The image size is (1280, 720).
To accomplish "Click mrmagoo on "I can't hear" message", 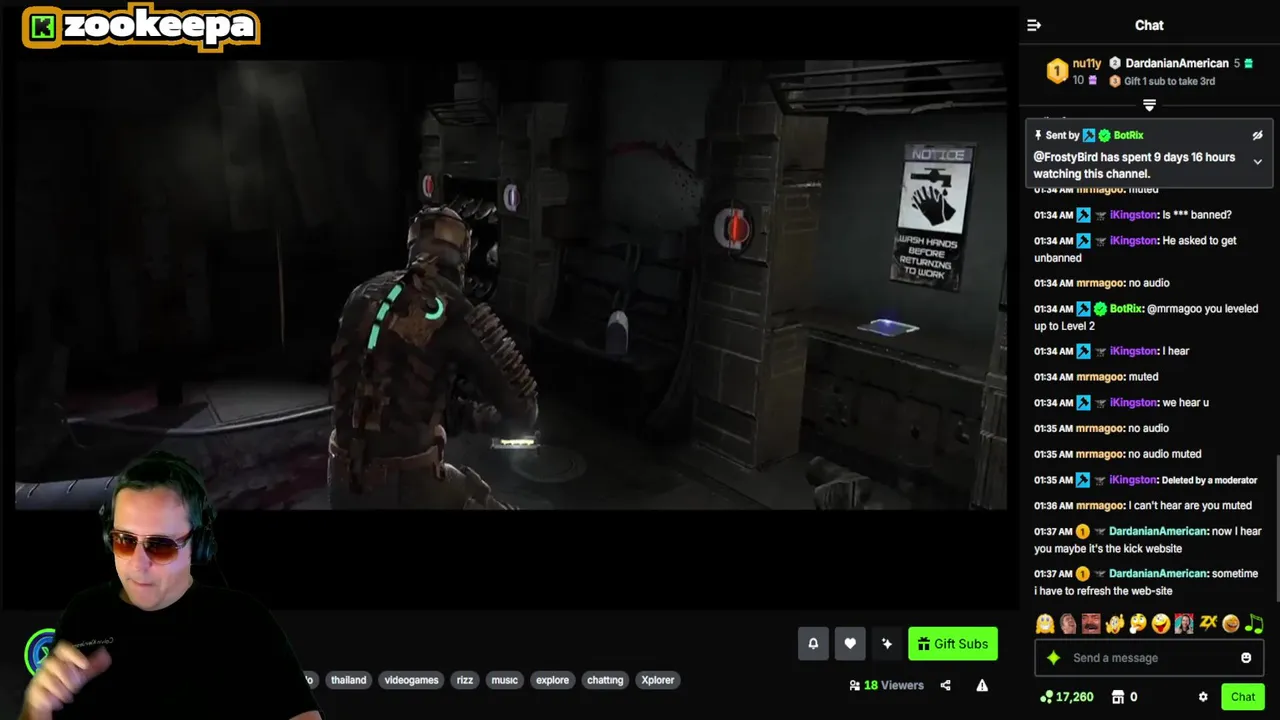I will 1100,506.
